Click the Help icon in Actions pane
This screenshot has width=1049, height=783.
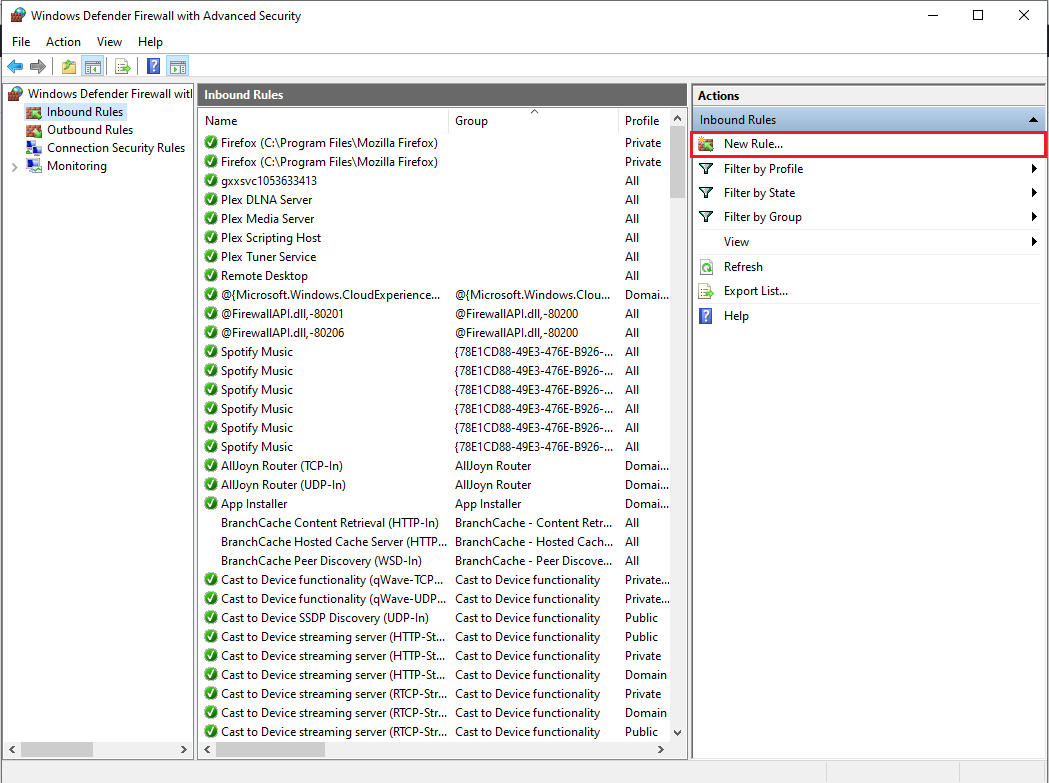(x=706, y=316)
